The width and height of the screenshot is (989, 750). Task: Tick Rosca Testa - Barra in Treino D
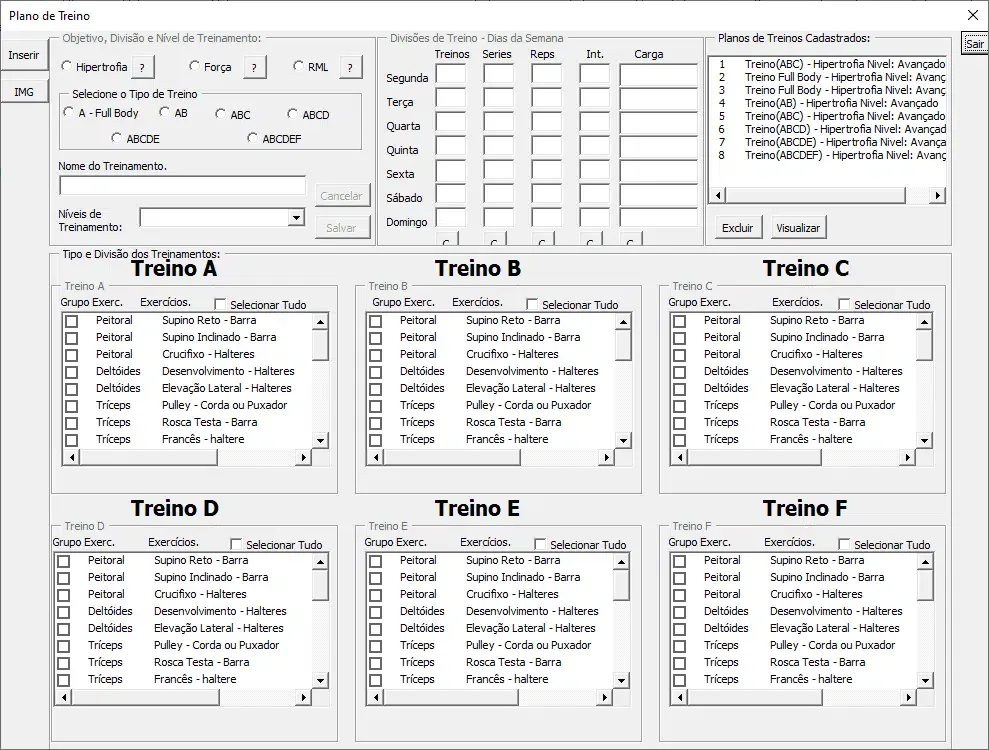pyautogui.click(x=64, y=663)
